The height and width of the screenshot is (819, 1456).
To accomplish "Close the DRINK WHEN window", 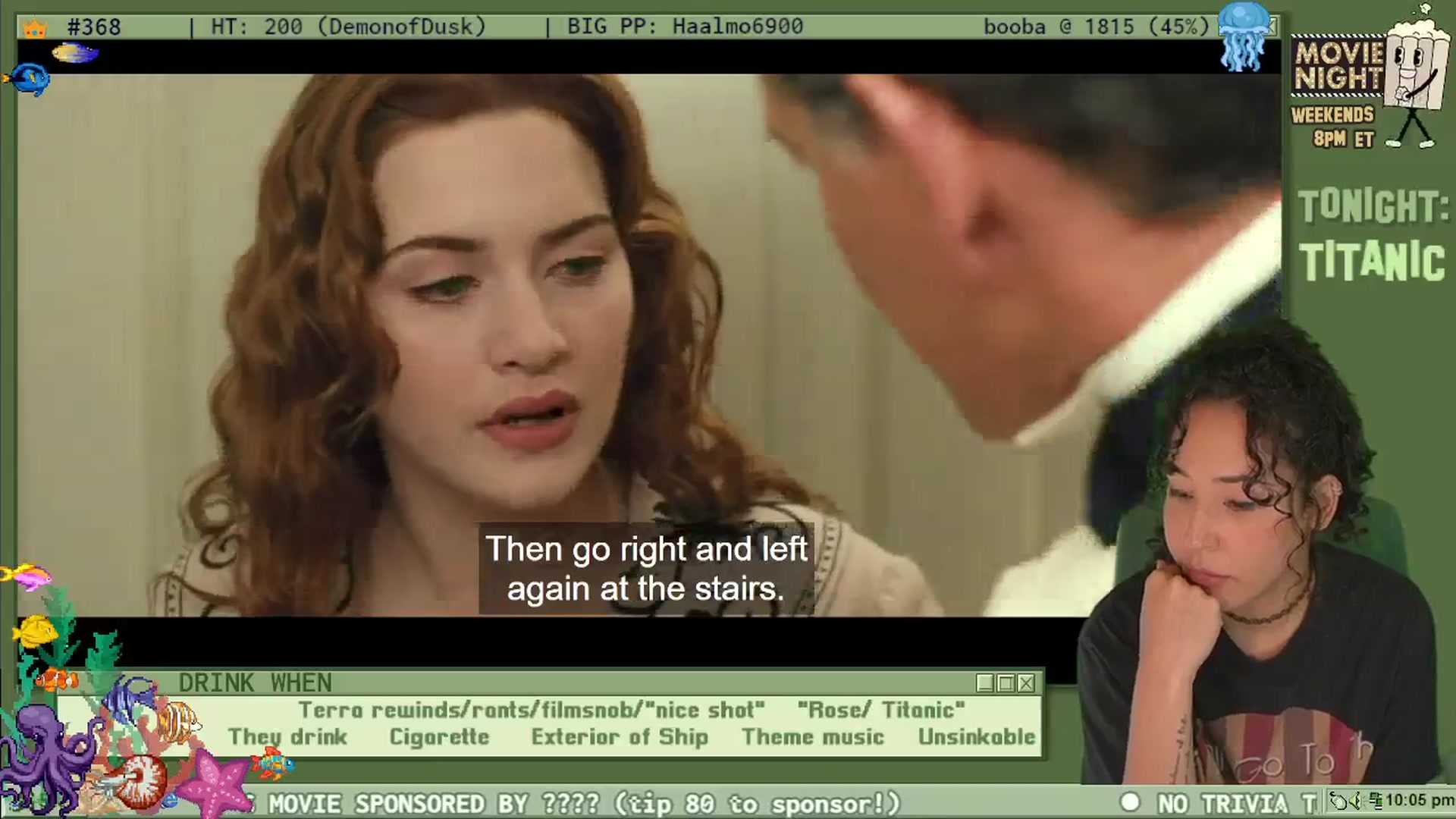I will [1026, 683].
